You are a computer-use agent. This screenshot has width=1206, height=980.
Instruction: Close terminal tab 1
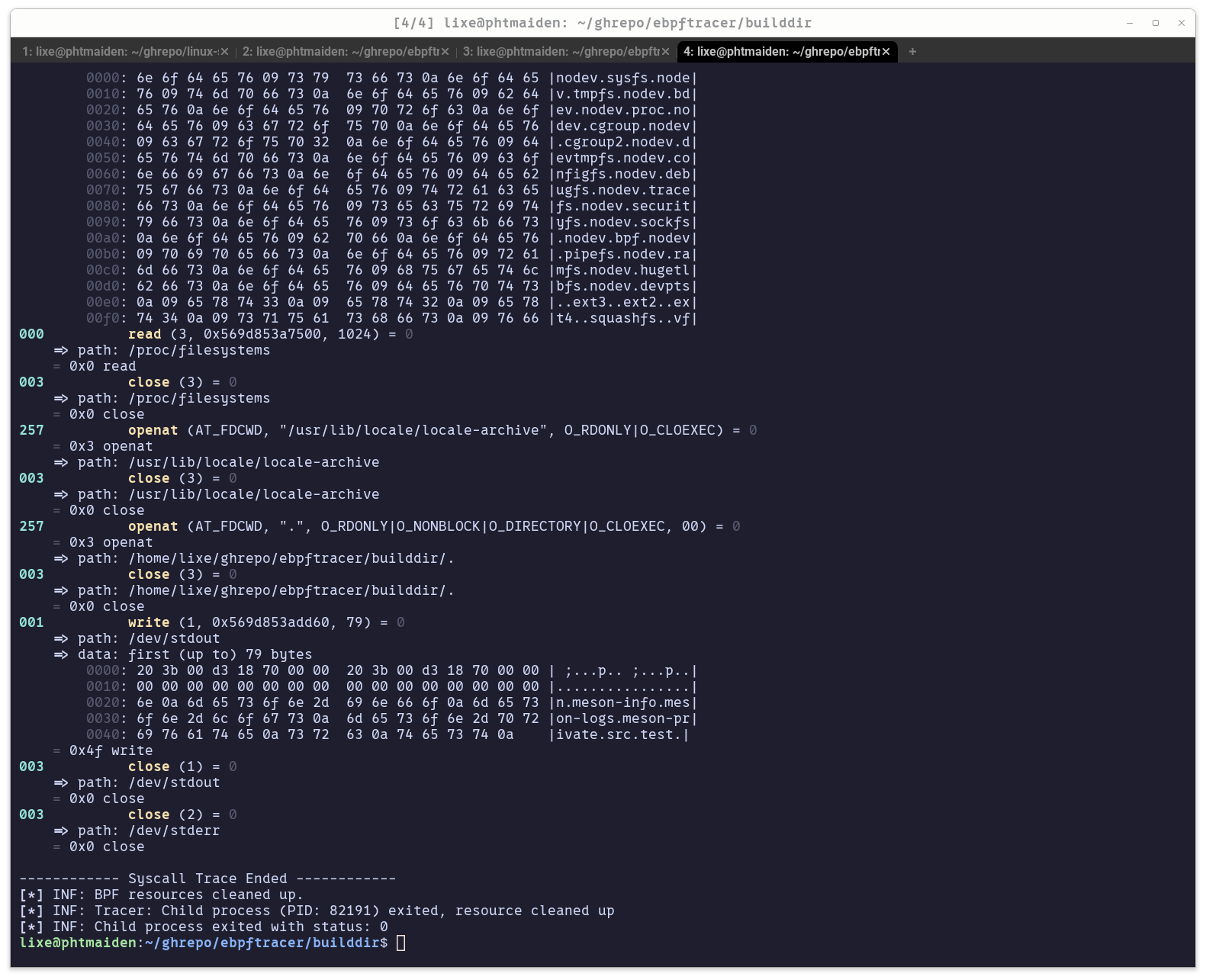(x=225, y=51)
